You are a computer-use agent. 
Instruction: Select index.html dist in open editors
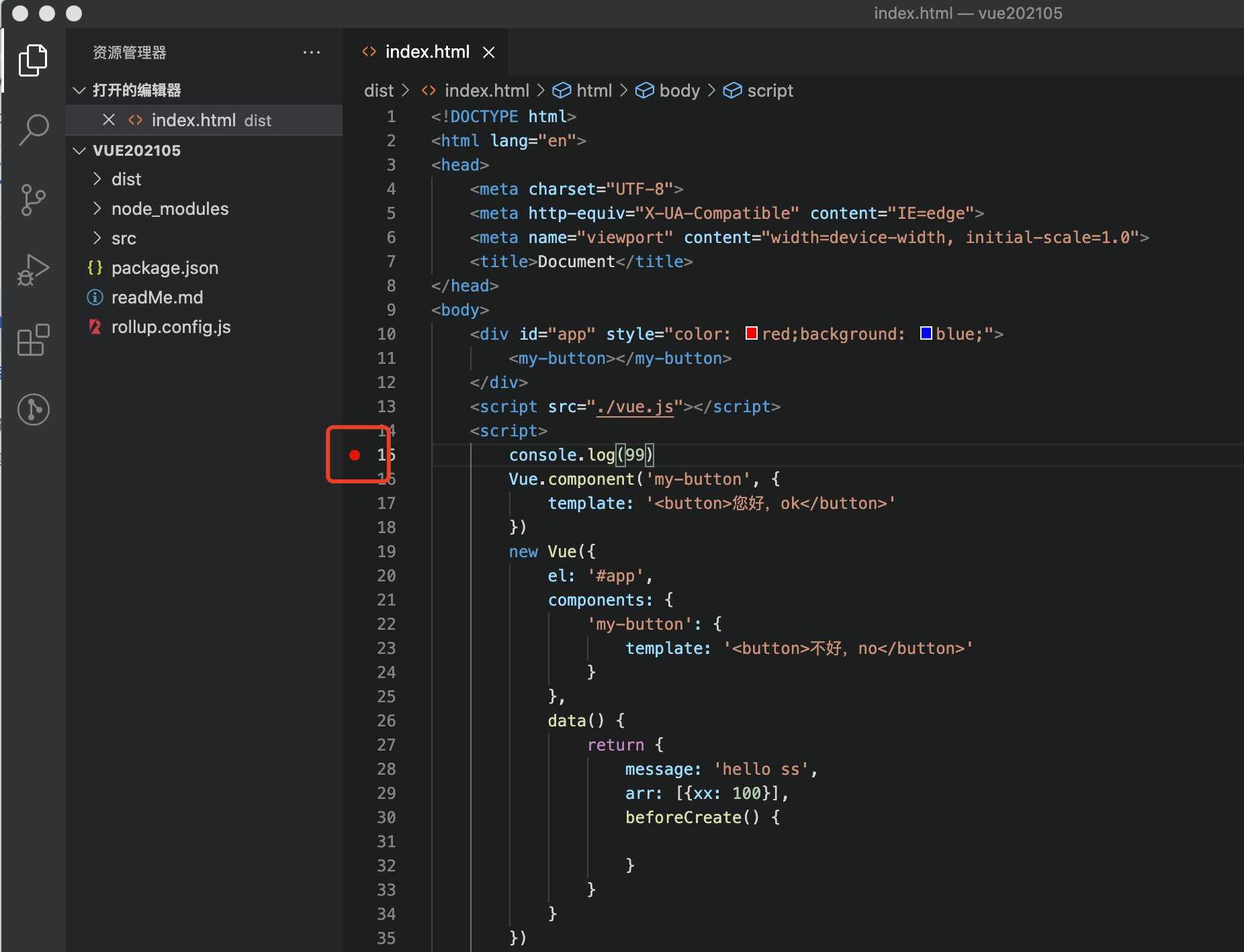tap(204, 120)
